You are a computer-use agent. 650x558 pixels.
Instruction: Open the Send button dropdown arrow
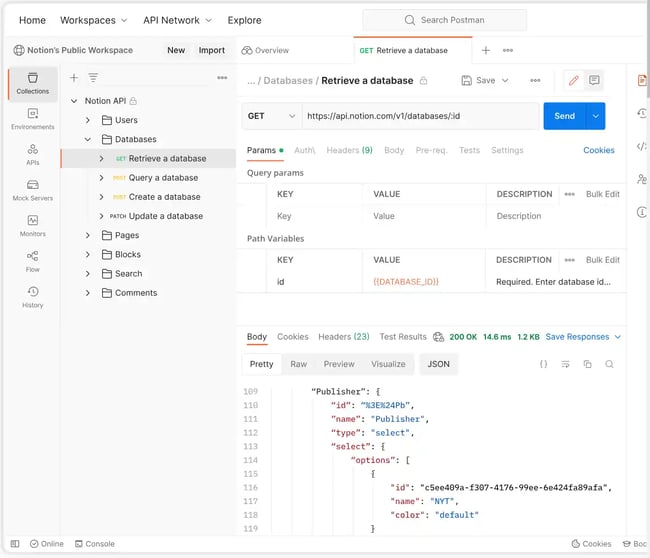pyautogui.click(x=596, y=116)
